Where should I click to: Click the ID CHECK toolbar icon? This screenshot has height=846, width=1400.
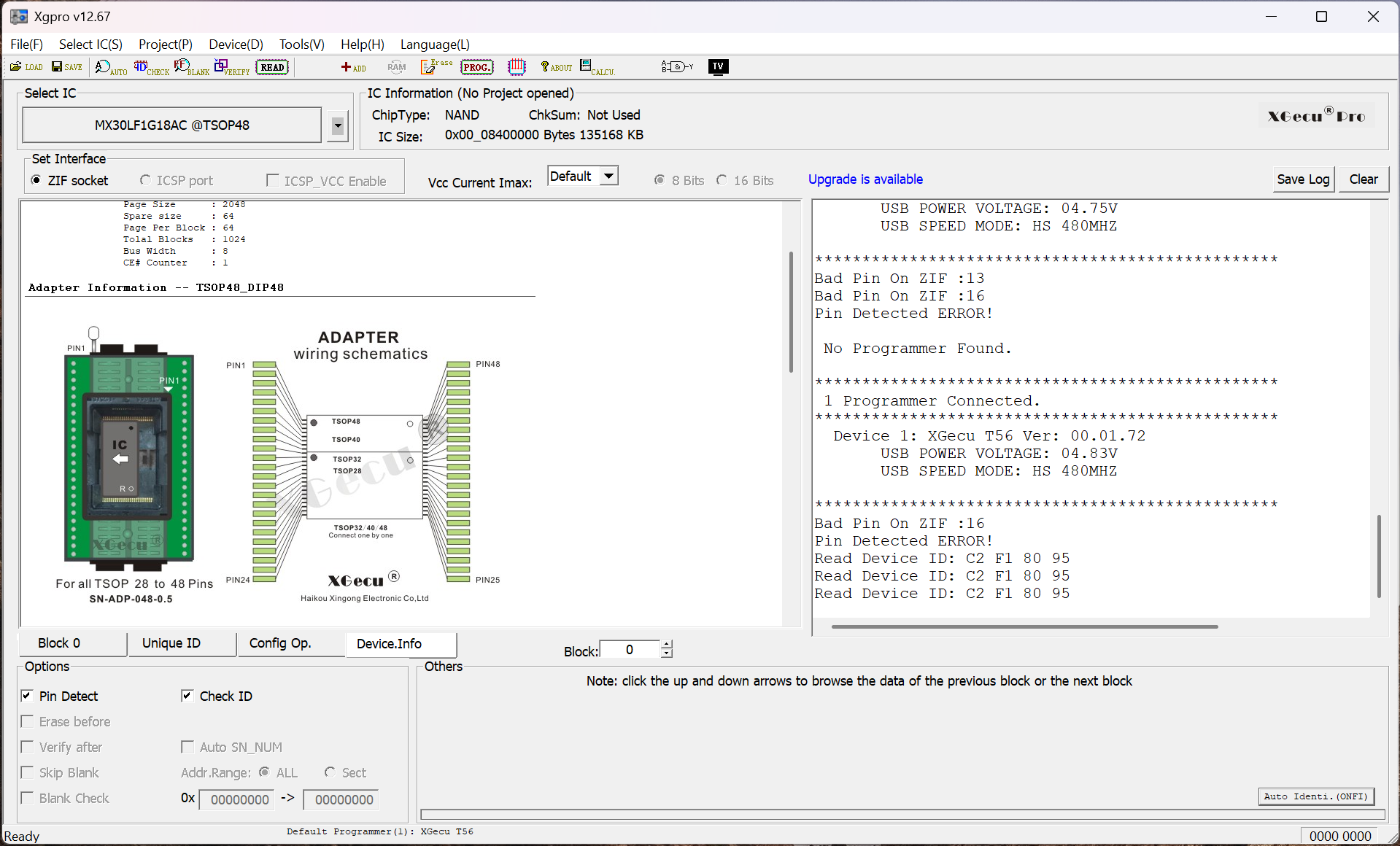(x=151, y=68)
